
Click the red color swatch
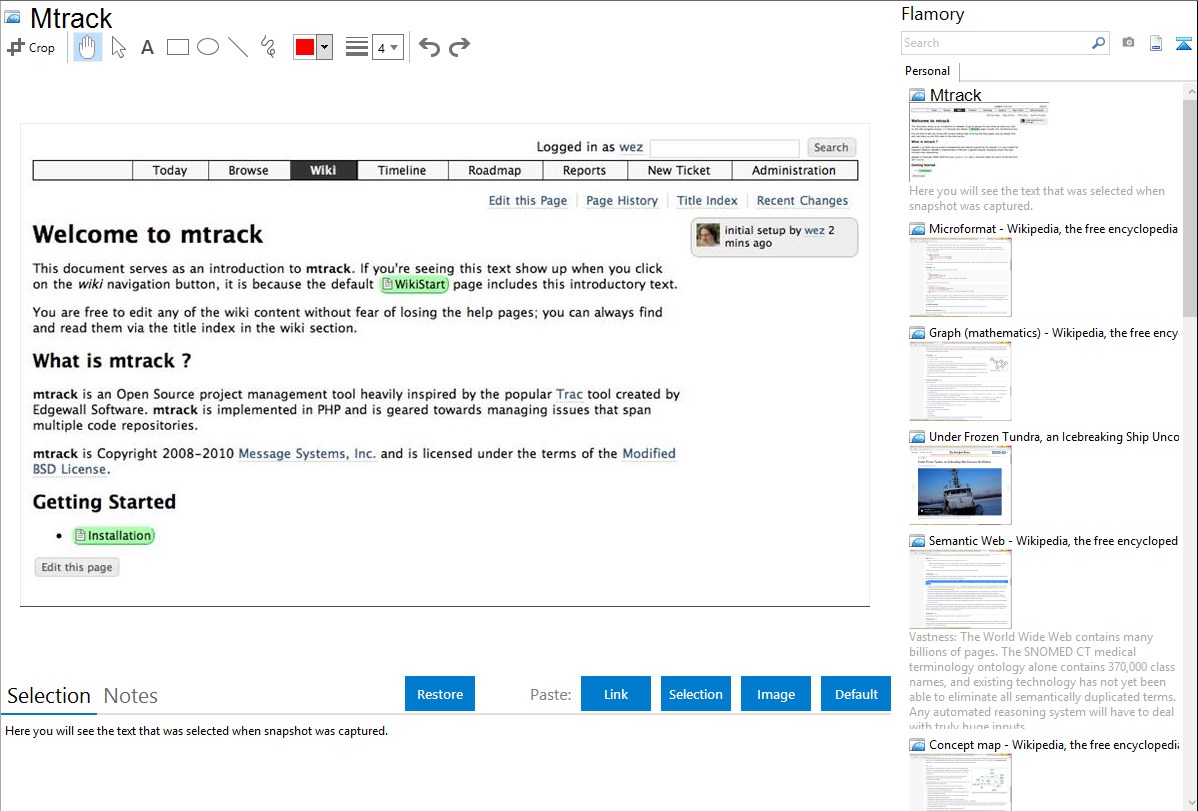pos(305,47)
